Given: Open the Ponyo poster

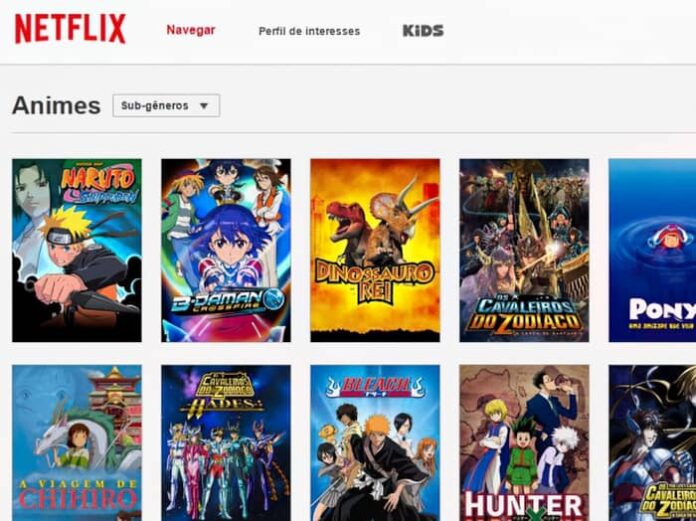Looking at the screenshot, I should tap(652, 250).
